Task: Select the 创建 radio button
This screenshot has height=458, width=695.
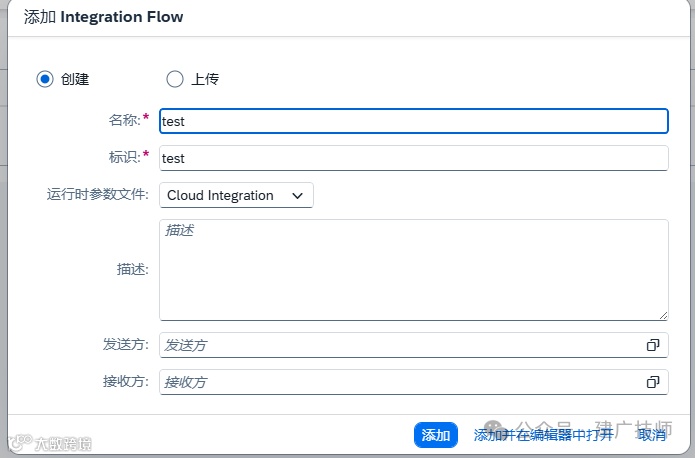Action: point(45,79)
